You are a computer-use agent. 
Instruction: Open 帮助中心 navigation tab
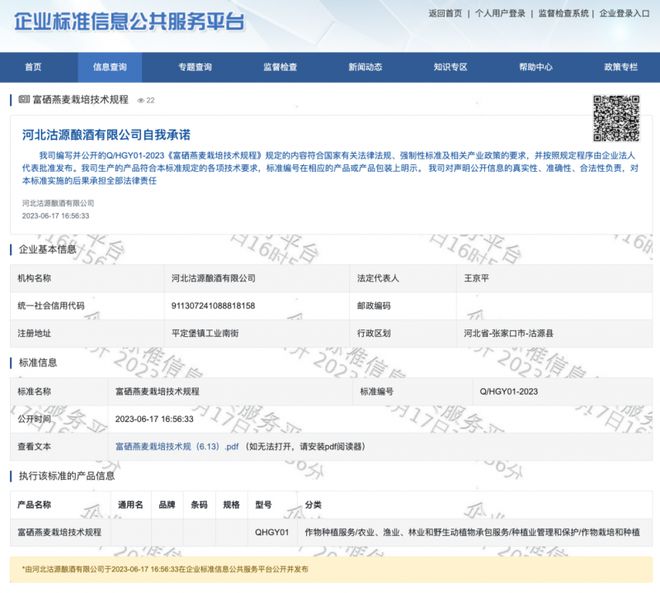[535, 67]
